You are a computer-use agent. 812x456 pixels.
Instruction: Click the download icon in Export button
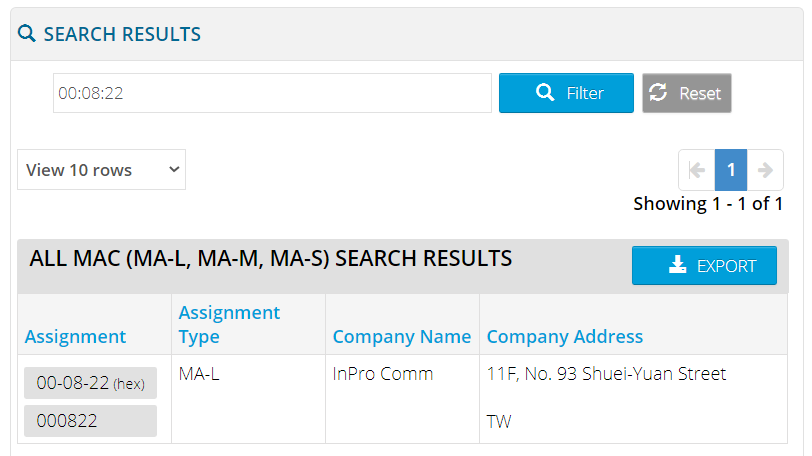point(677,265)
